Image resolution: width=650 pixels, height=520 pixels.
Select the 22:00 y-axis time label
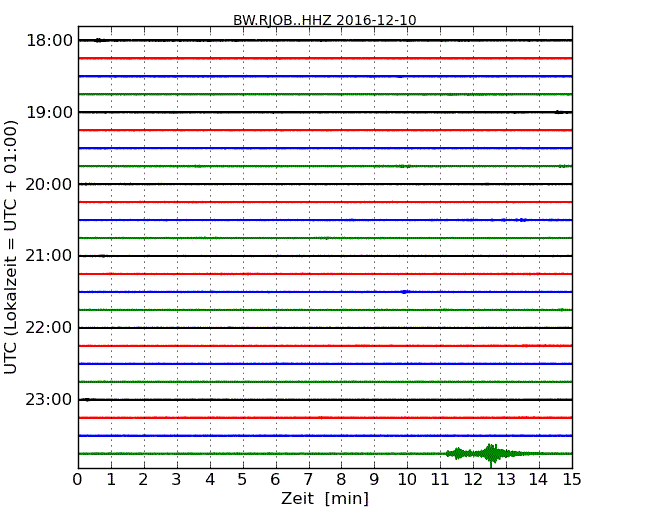49,328
